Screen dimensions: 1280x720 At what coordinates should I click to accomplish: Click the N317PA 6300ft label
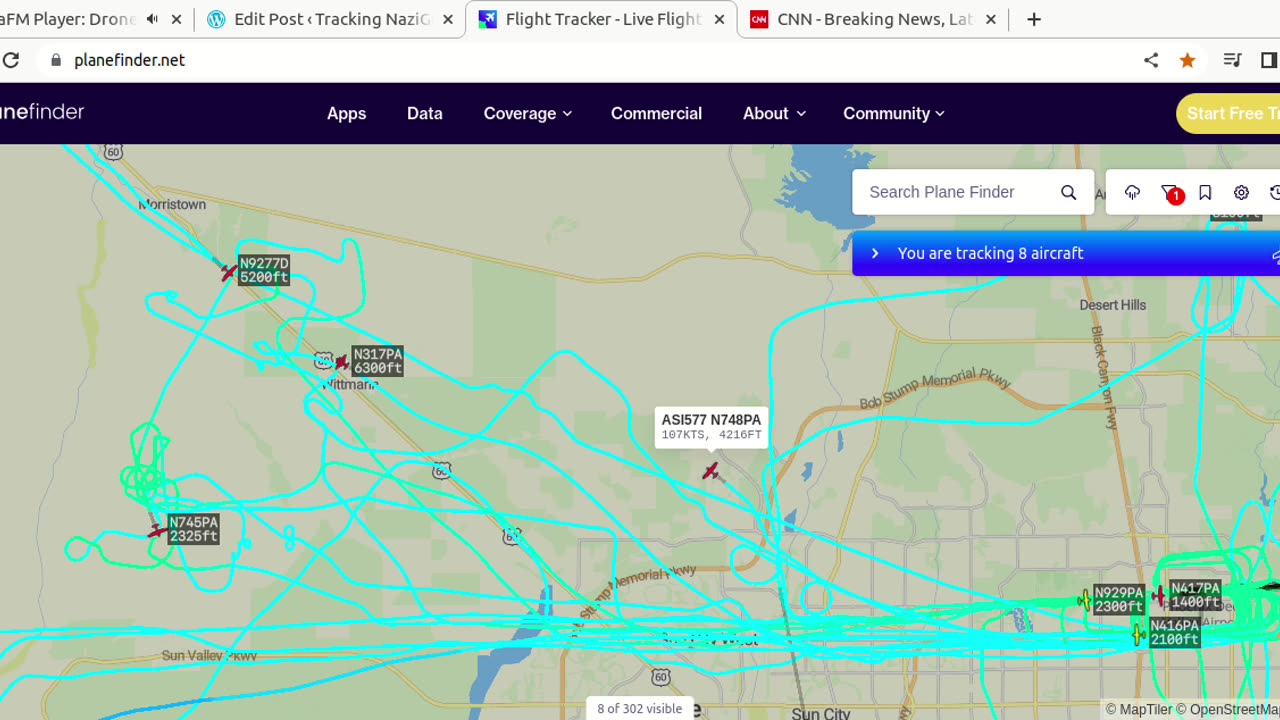pyautogui.click(x=378, y=361)
